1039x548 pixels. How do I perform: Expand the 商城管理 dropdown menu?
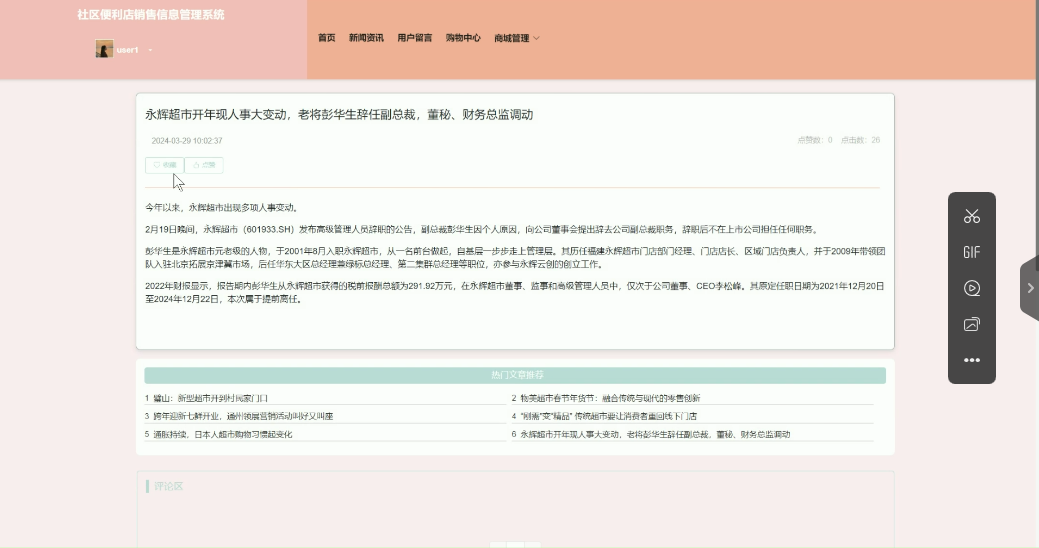tap(517, 38)
